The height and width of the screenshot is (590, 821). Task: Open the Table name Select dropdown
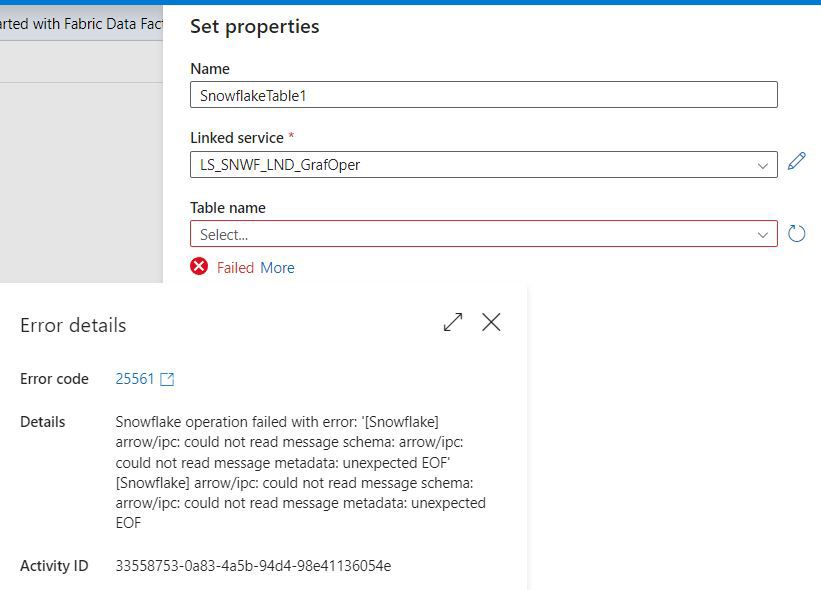(483, 234)
